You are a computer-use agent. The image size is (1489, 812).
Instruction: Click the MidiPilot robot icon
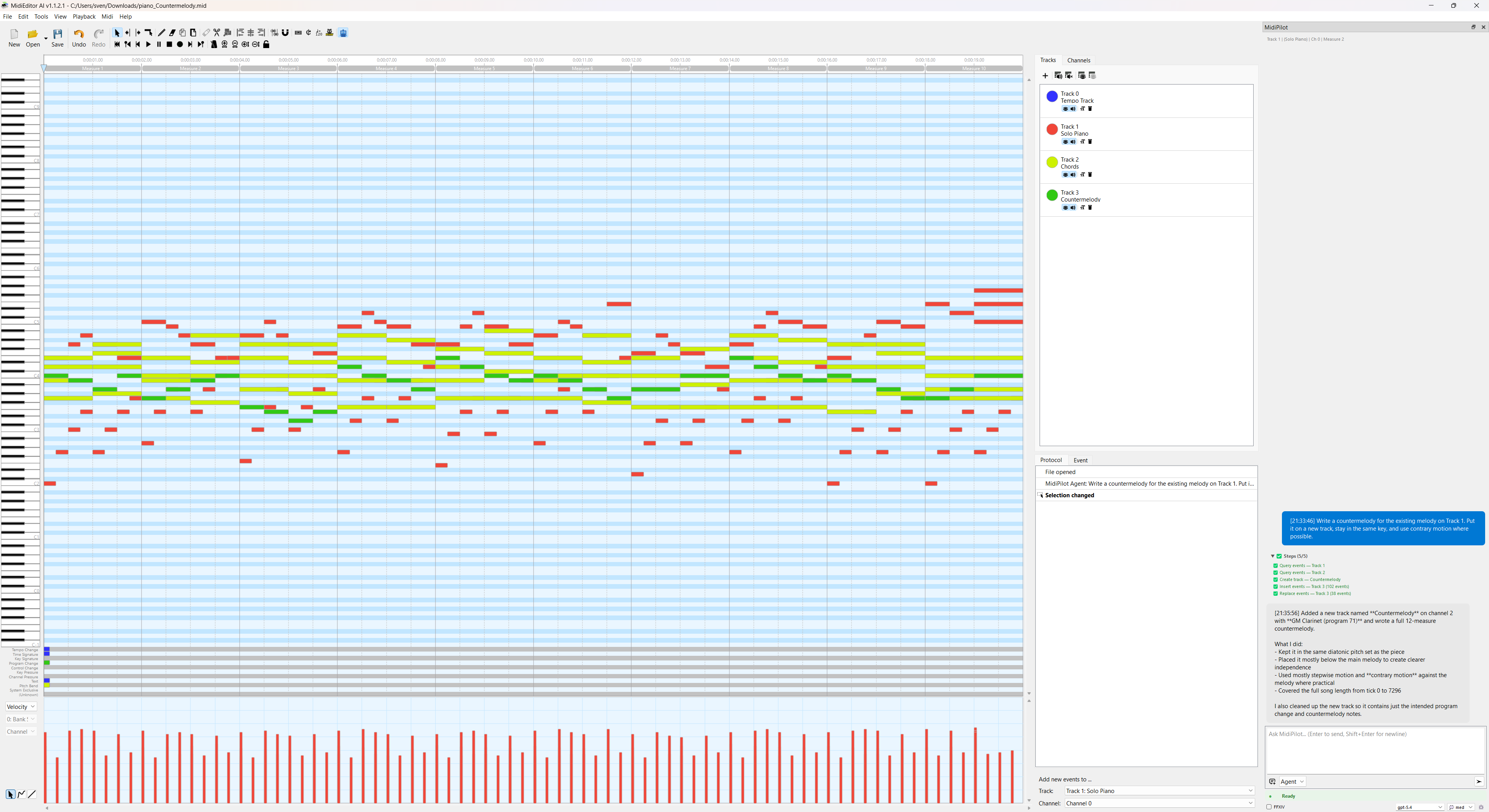tap(343, 33)
